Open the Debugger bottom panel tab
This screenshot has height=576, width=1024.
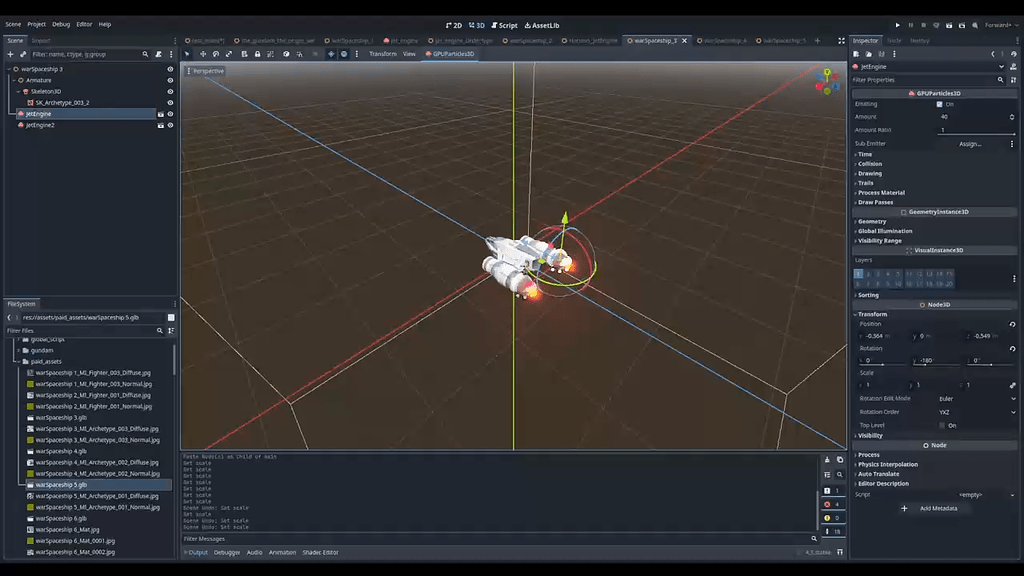[x=227, y=552]
